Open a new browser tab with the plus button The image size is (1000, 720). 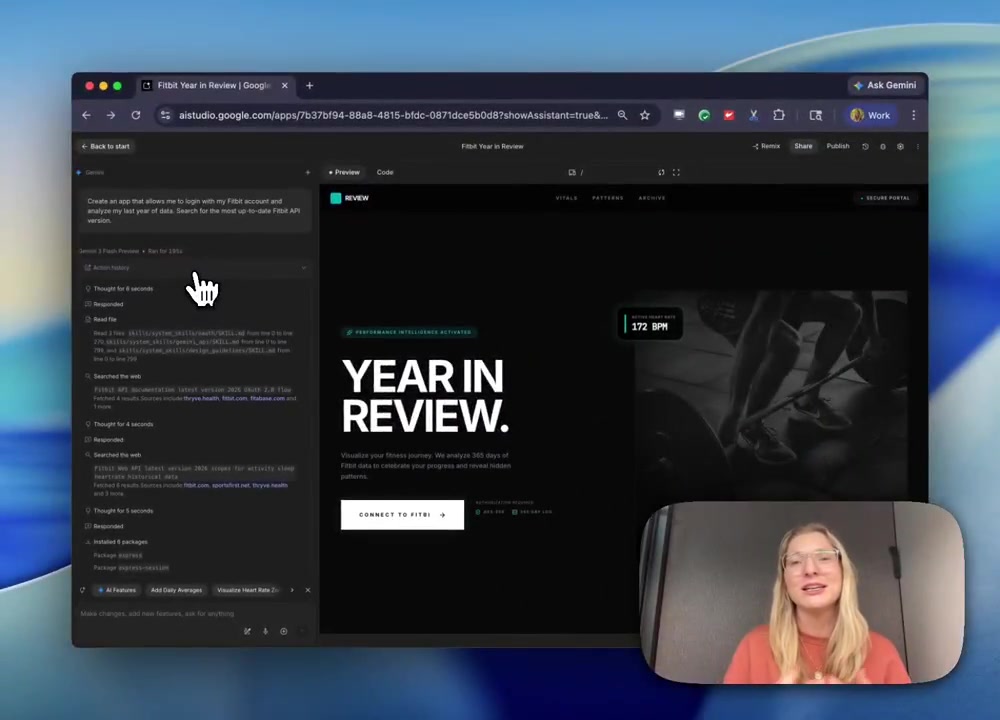309,85
